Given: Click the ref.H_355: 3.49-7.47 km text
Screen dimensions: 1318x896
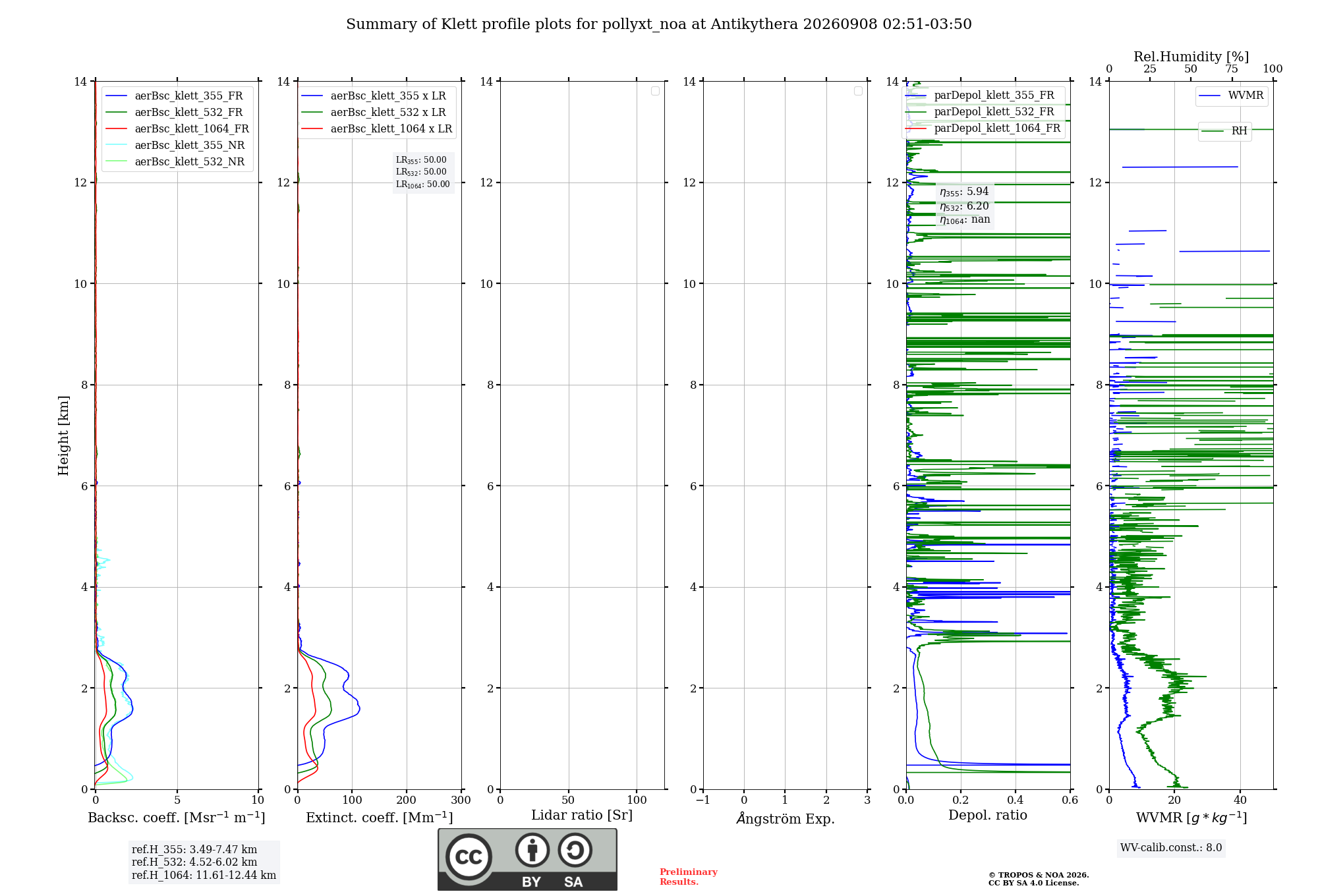Looking at the screenshot, I should pos(194,850).
